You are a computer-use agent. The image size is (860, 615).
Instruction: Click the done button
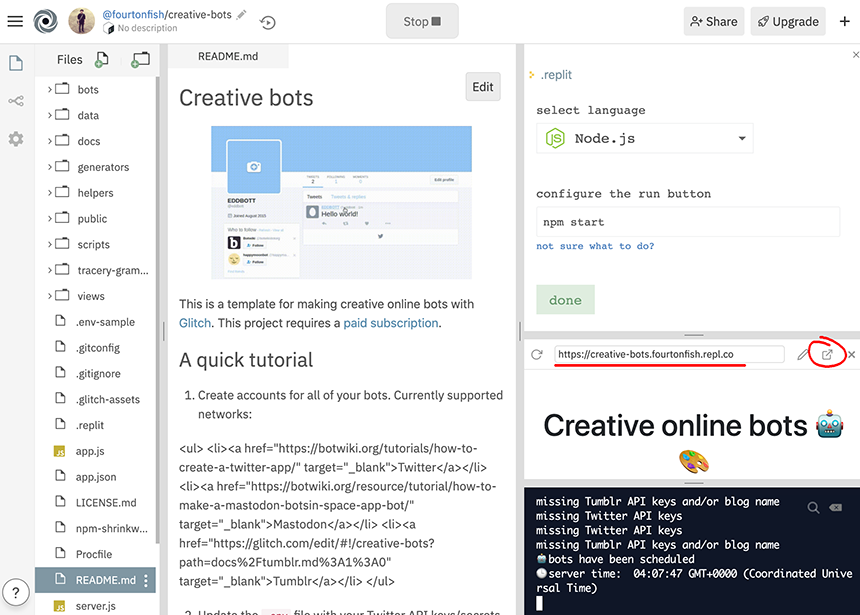click(565, 300)
